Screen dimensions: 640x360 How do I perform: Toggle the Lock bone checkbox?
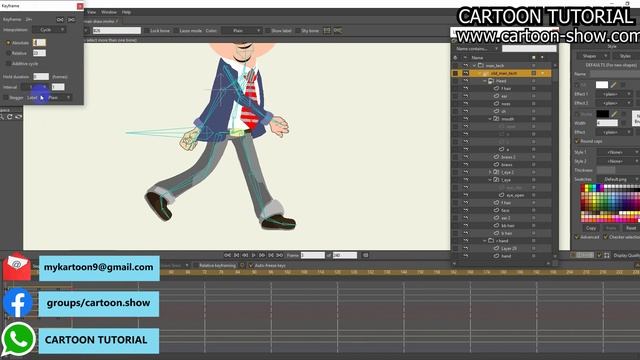point(147,31)
